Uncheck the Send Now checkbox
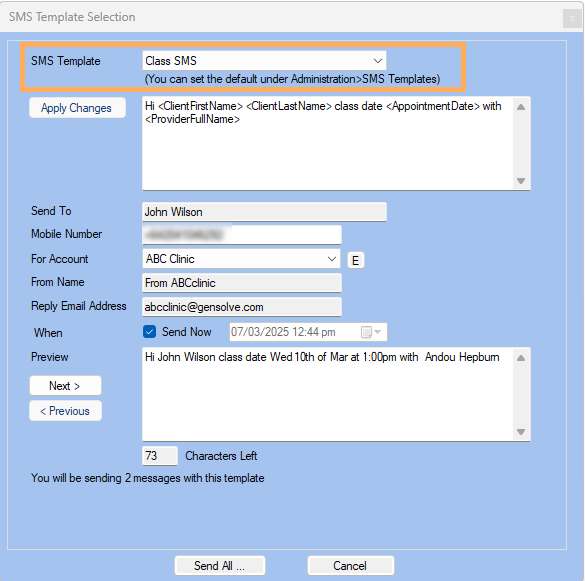Screen dimensions: 585x581 150,332
